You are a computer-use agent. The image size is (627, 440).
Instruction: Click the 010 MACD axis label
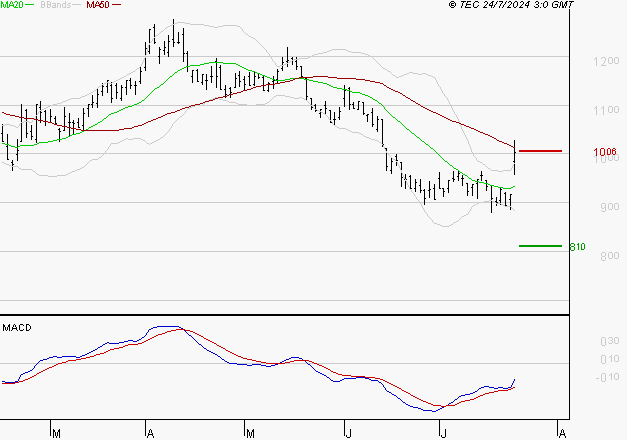pos(610,359)
